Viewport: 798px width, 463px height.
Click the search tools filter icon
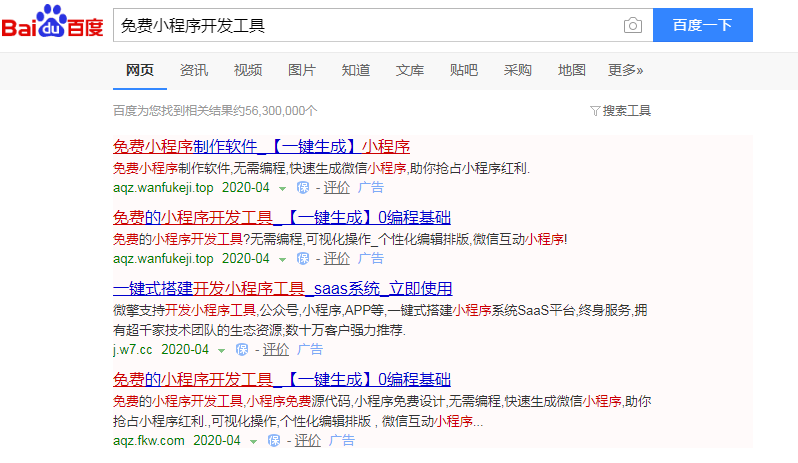(x=594, y=111)
